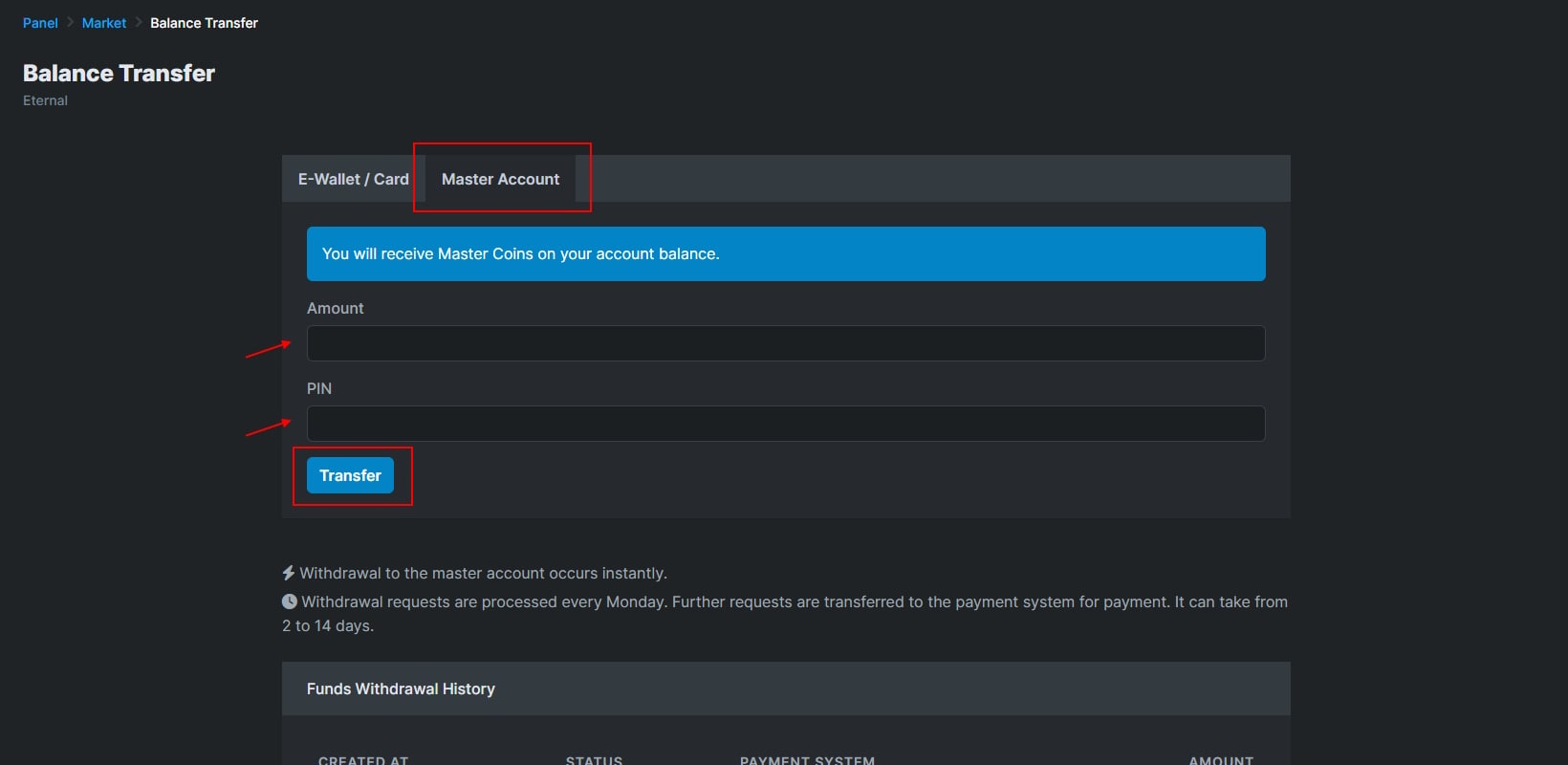Click the chevron after Panel breadcrumb
The width and height of the screenshot is (1568, 765).
[x=70, y=22]
